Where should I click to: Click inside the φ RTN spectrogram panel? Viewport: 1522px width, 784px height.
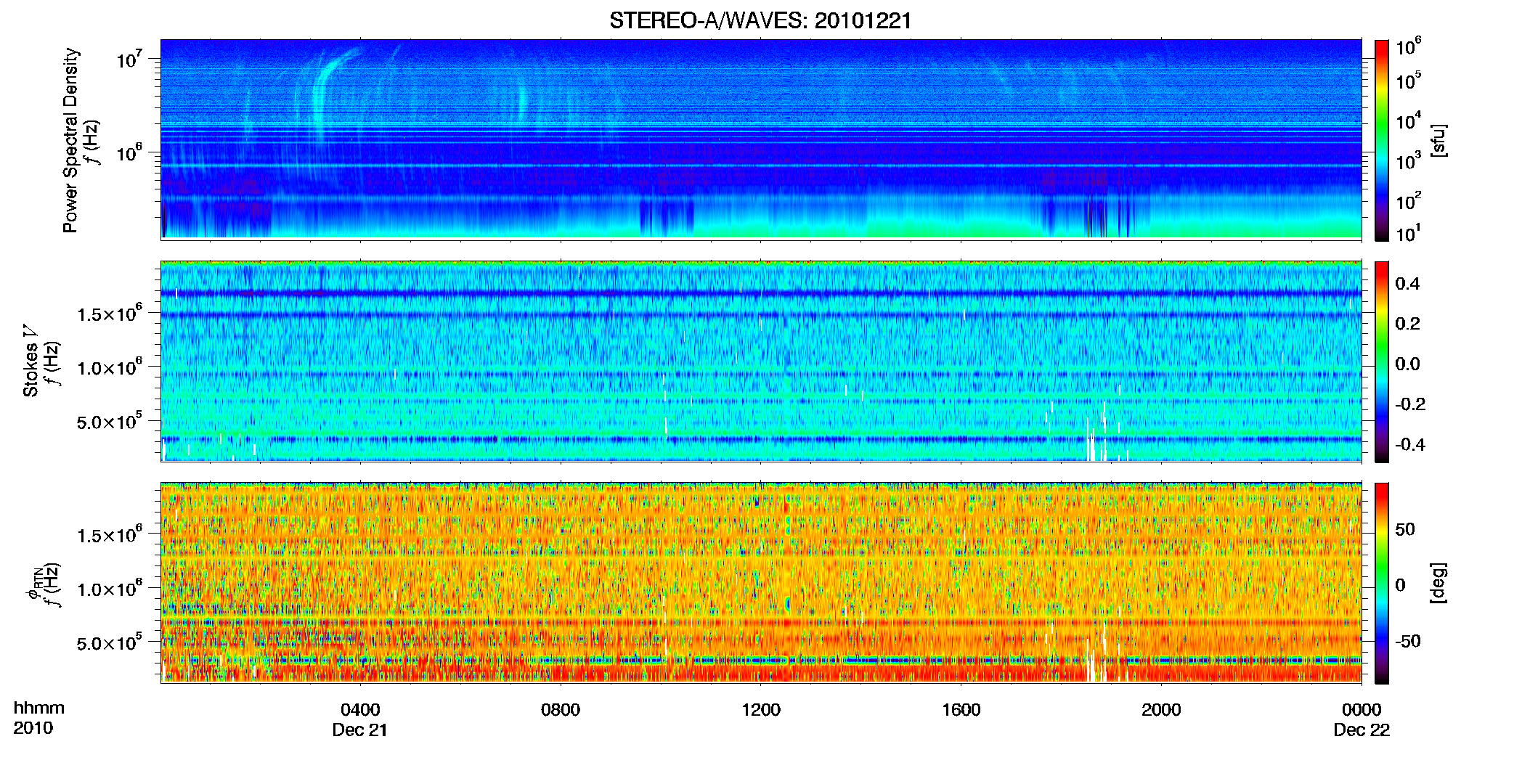click(x=761, y=582)
